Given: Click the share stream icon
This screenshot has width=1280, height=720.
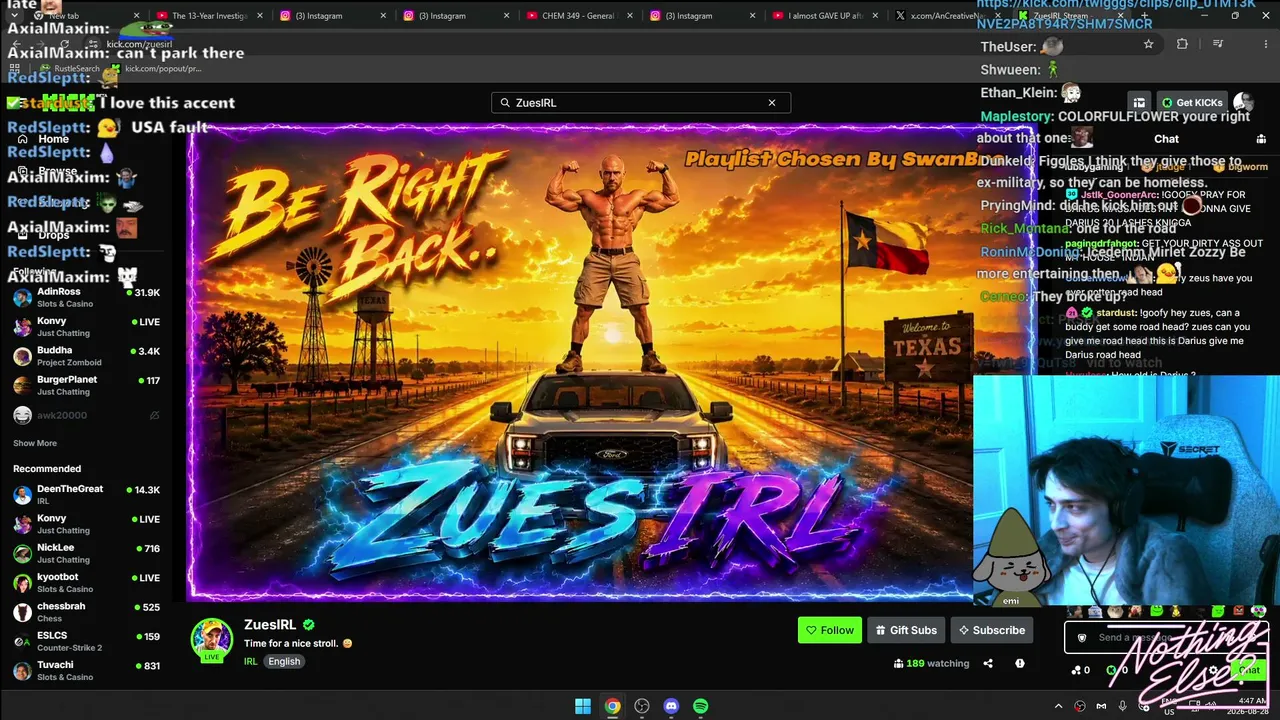Looking at the screenshot, I should pos(988,663).
